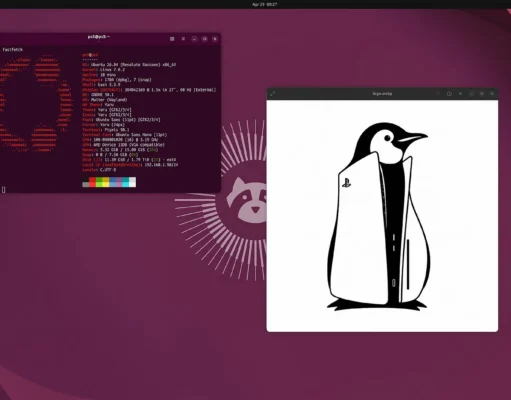Click the cyan blocks in the fastfetch palette

point(126,182)
